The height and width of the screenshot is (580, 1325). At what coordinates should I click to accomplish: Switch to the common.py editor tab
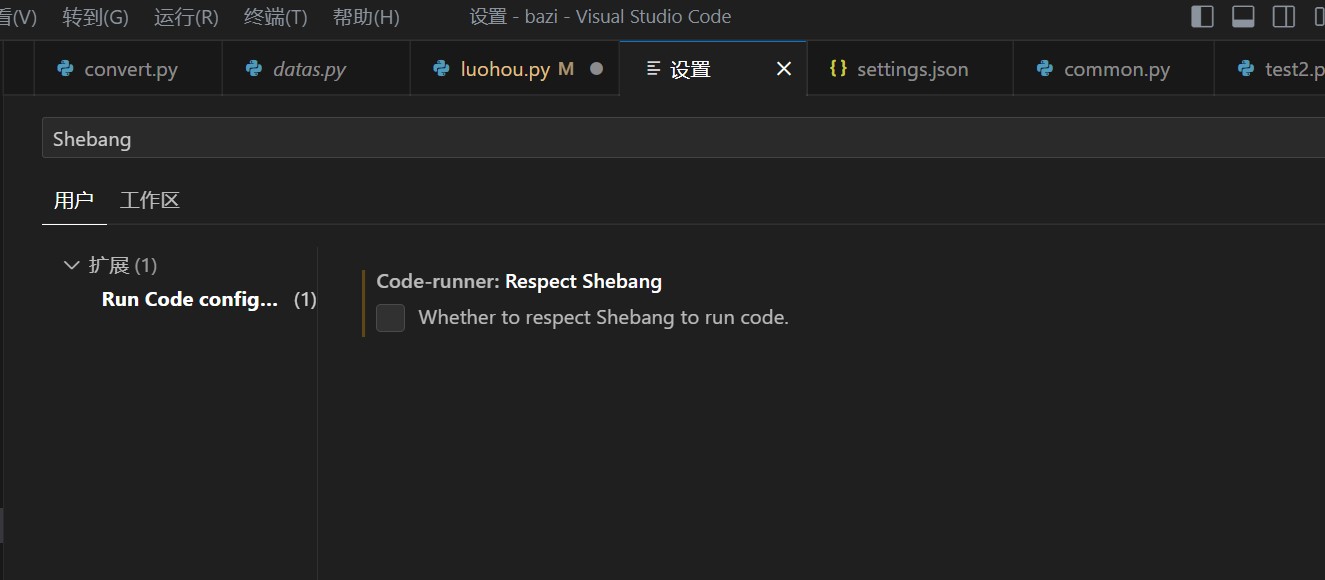tap(1113, 69)
